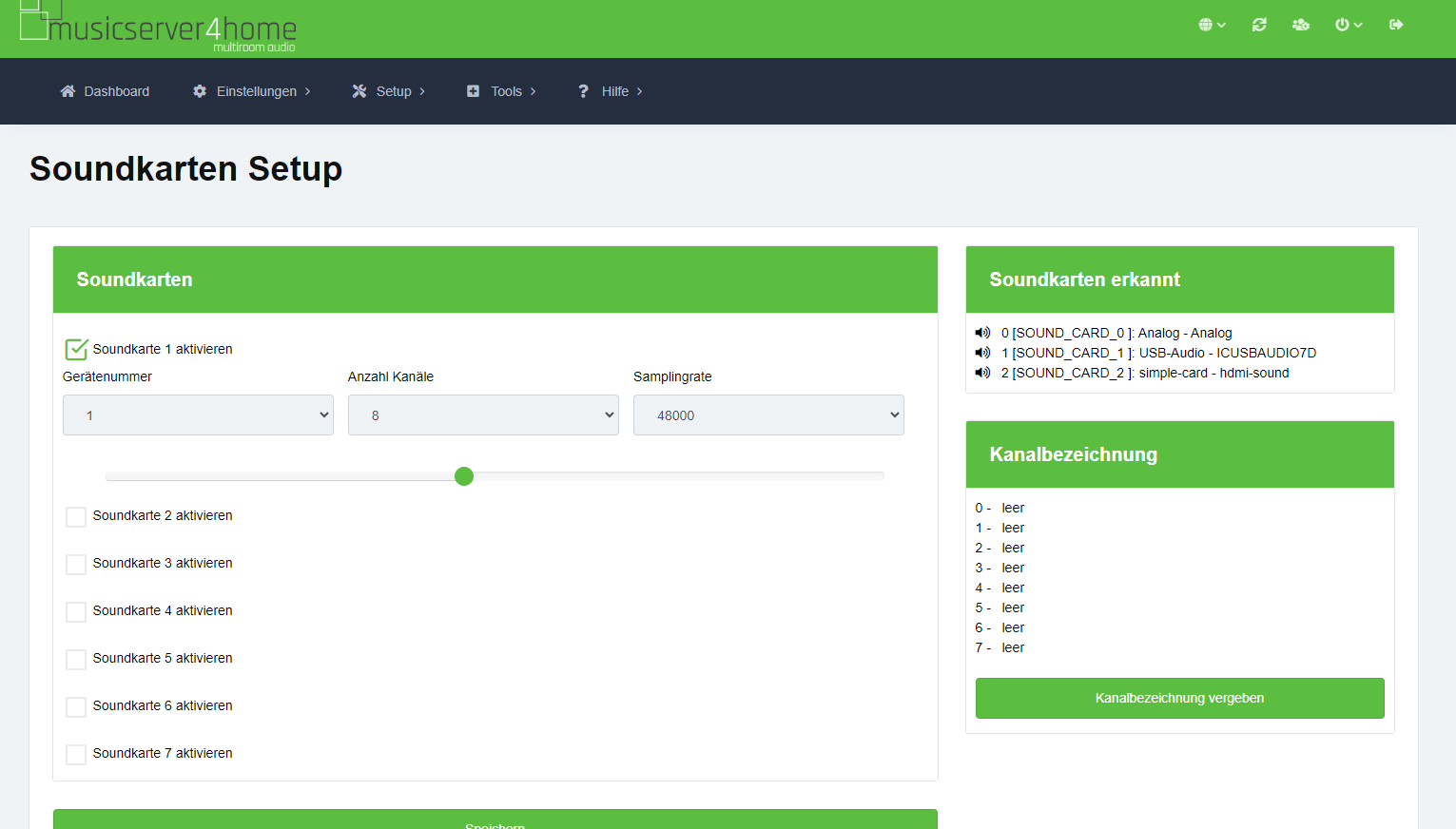Uncheck Soundkarte 1 aktivieren
This screenshot has width=1456, height=829.
point(76,349)
